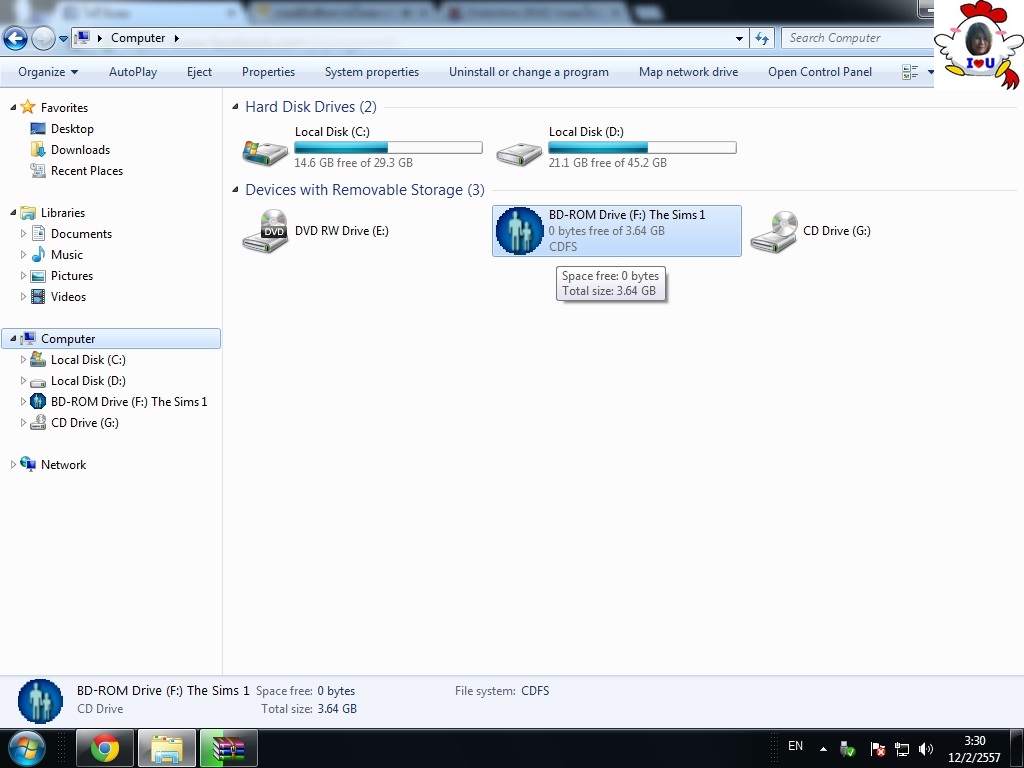Expand CD Drive (G:) in the tree
Viewport: 1024px width, 768px height.
(24, 423)
